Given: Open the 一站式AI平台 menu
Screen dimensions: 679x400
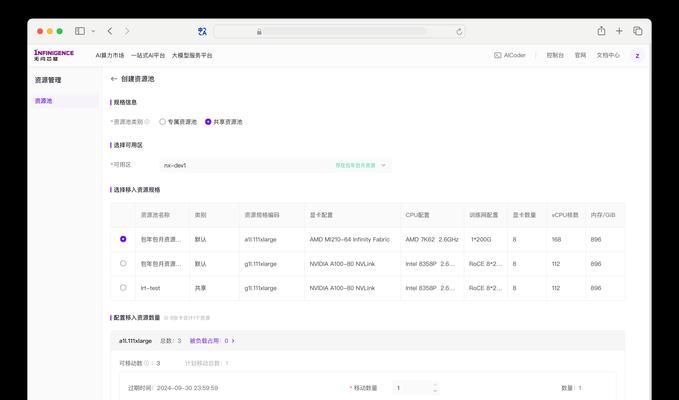Looking at the screenshot, I should (148, 55).
